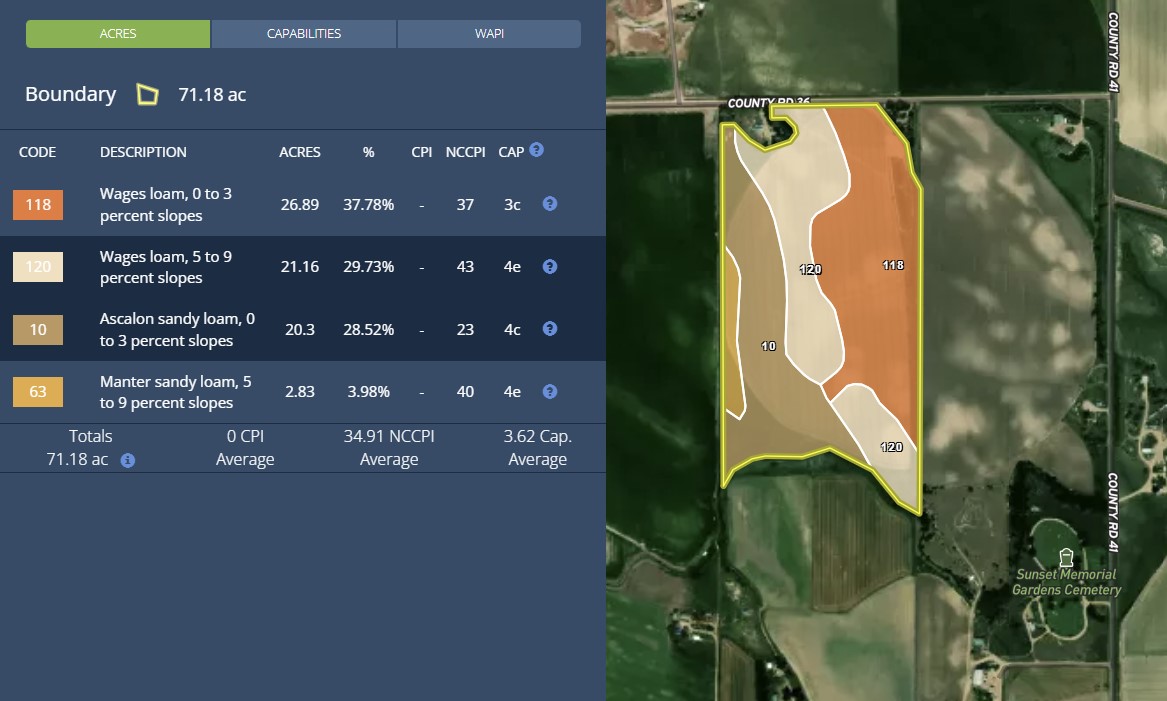Click the help icon next to CAP header
This screenshot has width=1167, height=701.
(537, 150)
